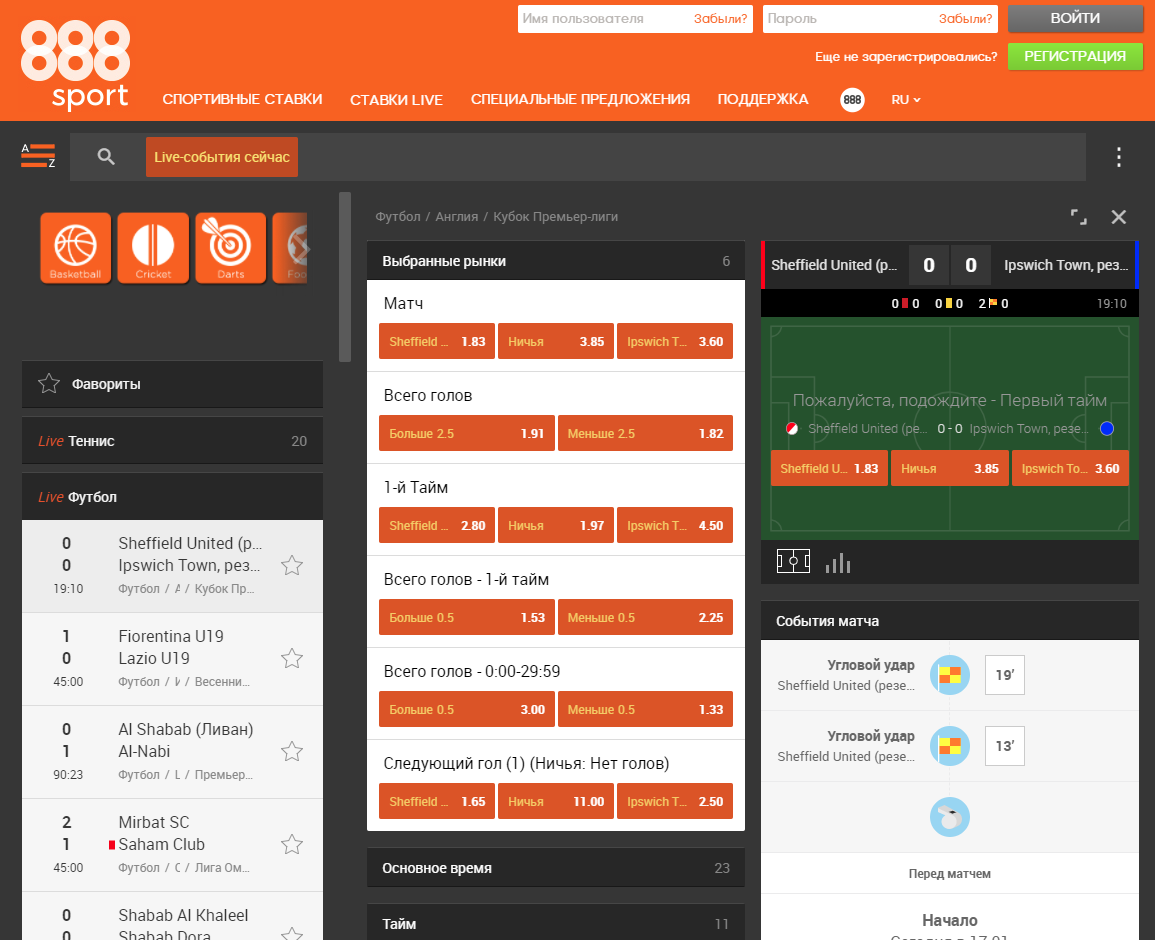Open Поддержка menu
This screenshot has width=1155, height=940.
coord(763,99)
